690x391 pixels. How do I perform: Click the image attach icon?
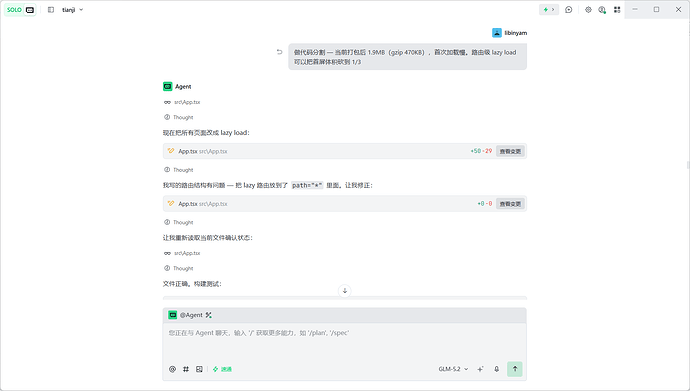199,369
